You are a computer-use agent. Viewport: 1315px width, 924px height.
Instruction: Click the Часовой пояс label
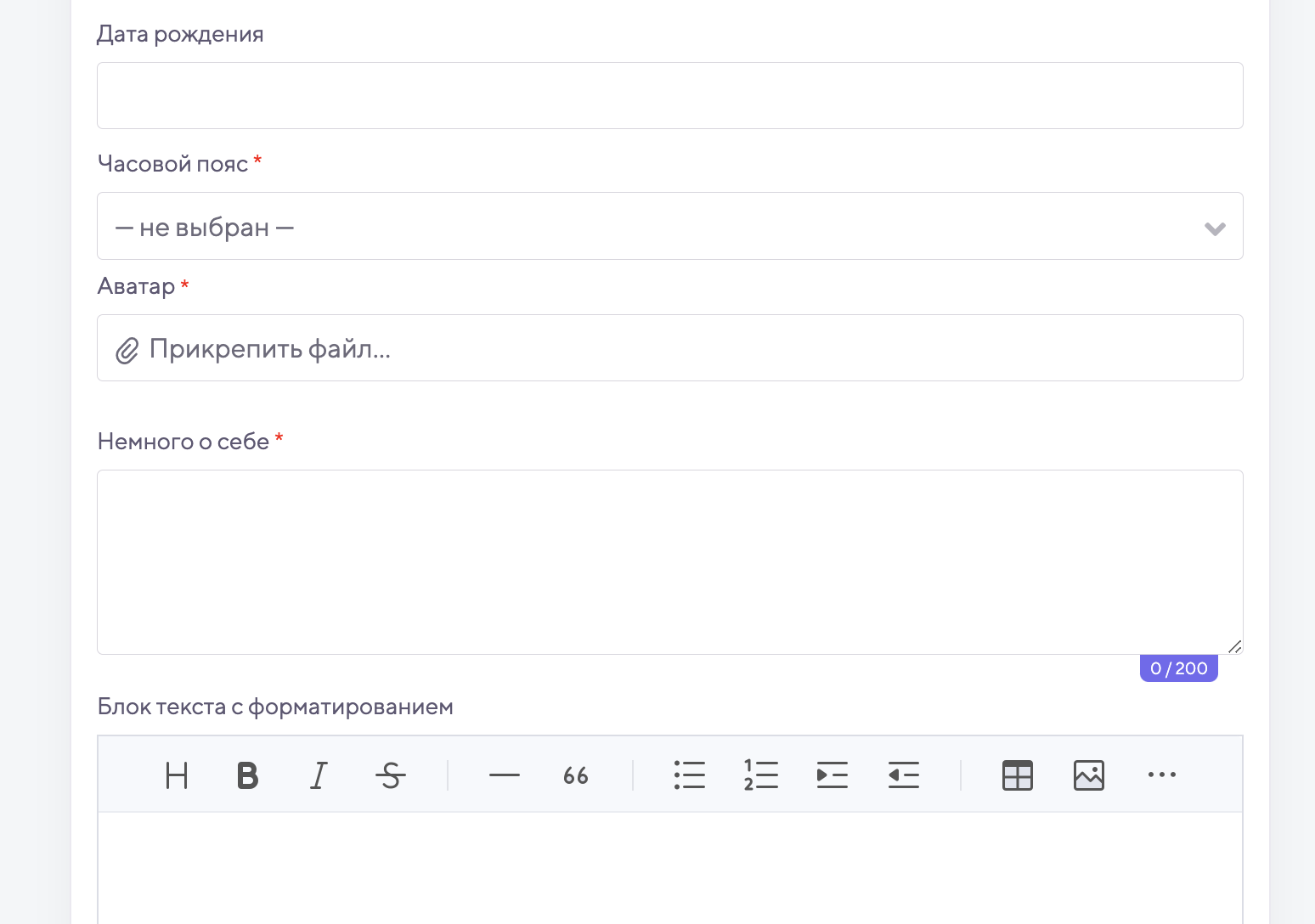(x=173, y=164)
